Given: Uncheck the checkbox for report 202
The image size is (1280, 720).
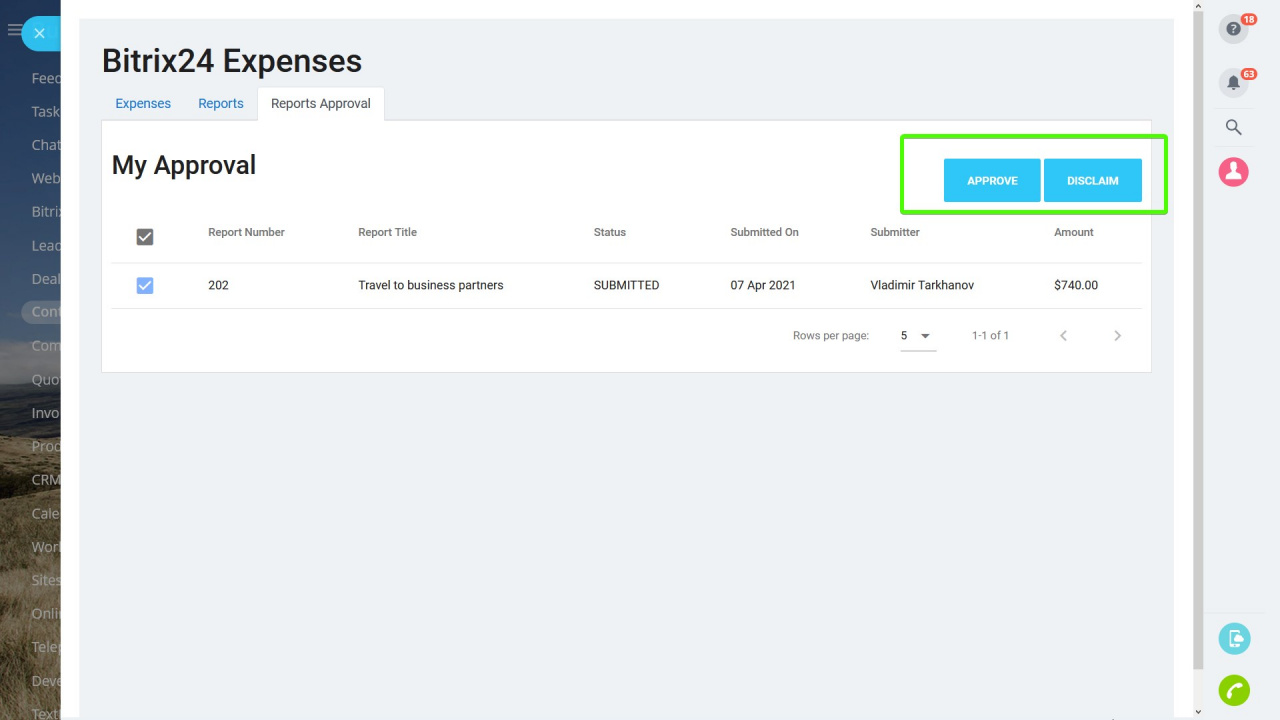Looking at the screenshot, I should point(145,286).
